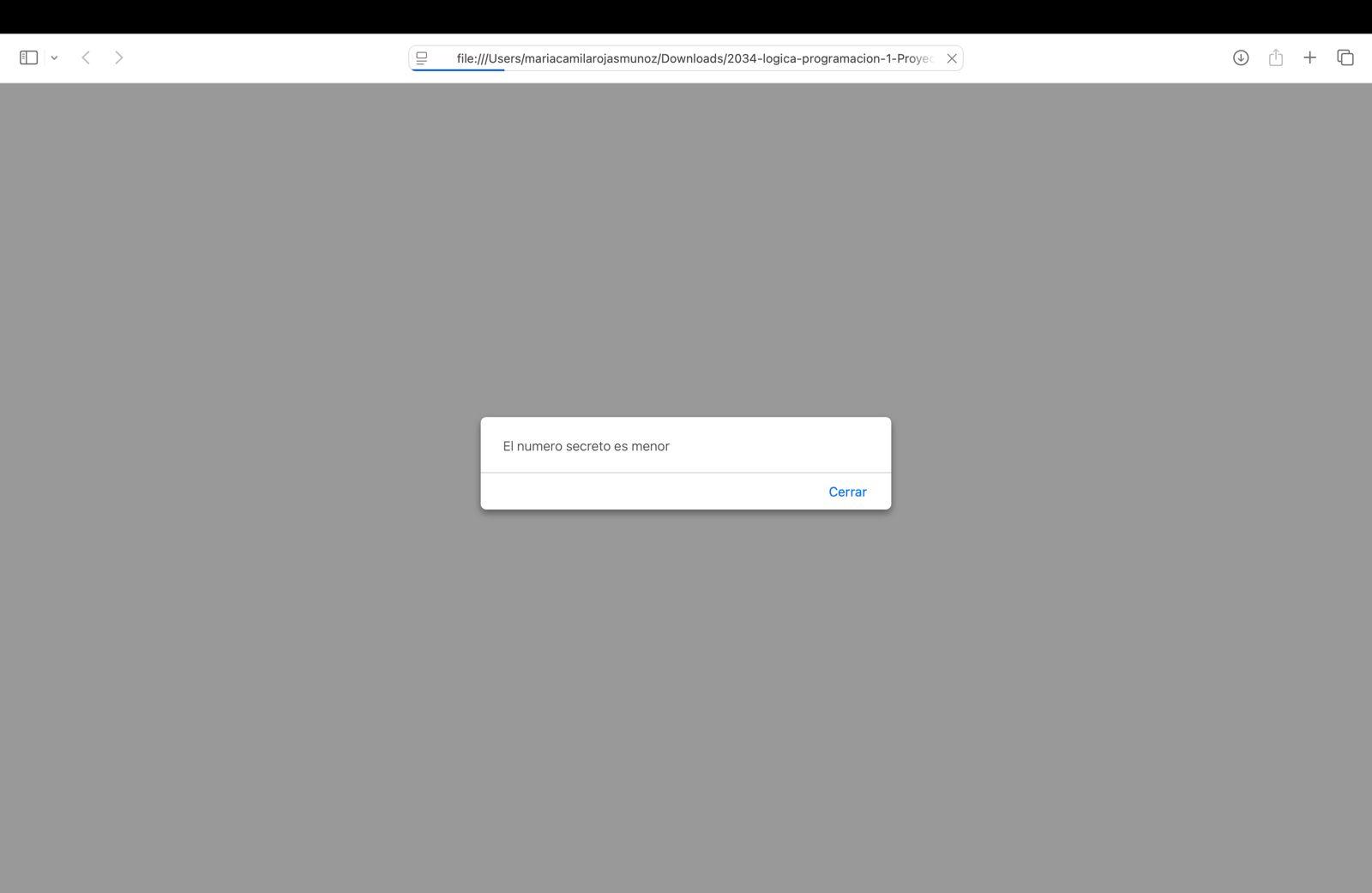Toggle the Safari sidebar icon
Image resolution: width=1372 pixels, height=893 pixels.
pyautogui.click(x=28, y=57)
